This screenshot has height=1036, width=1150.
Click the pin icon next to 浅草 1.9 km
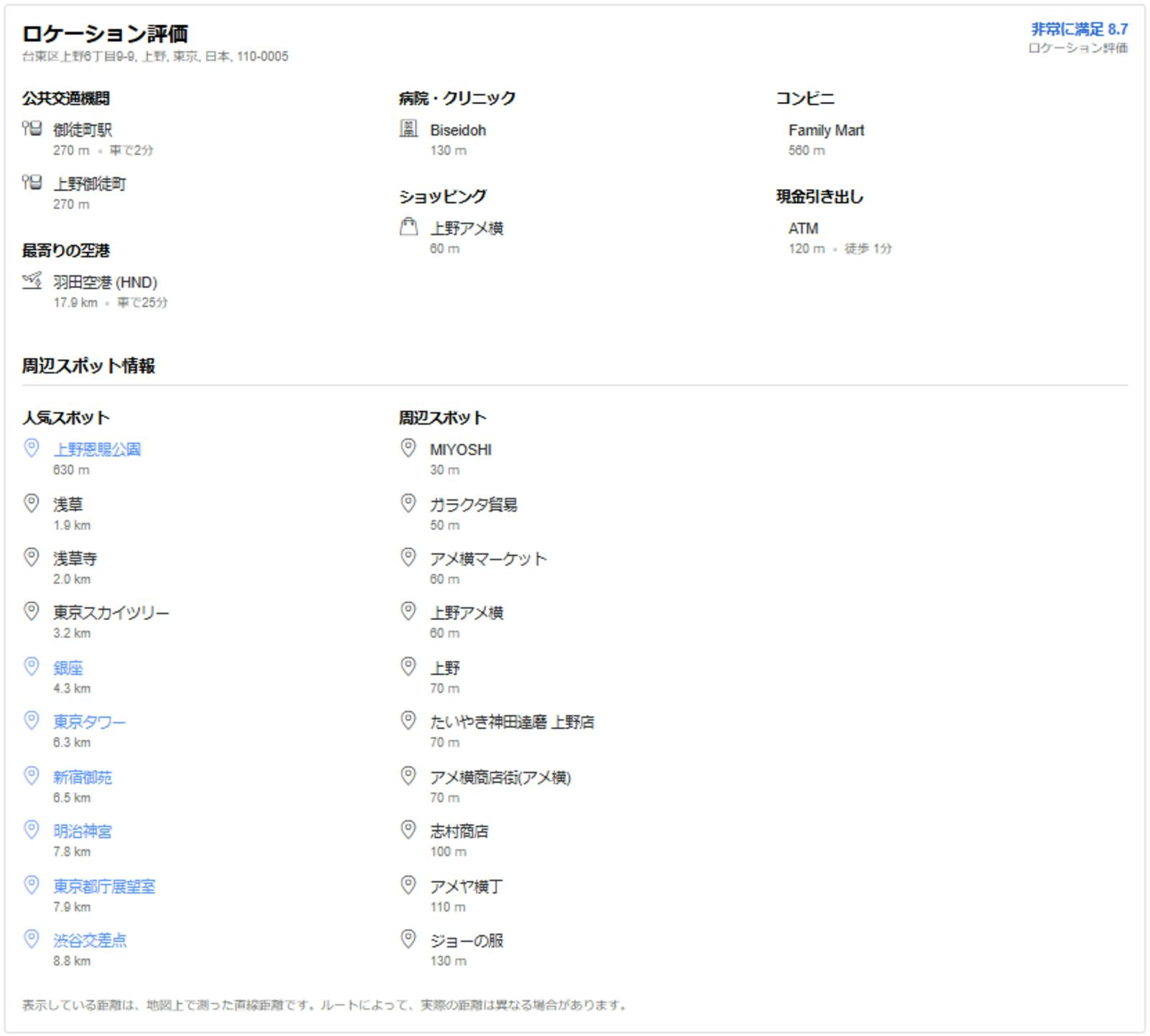click(32, 503)
